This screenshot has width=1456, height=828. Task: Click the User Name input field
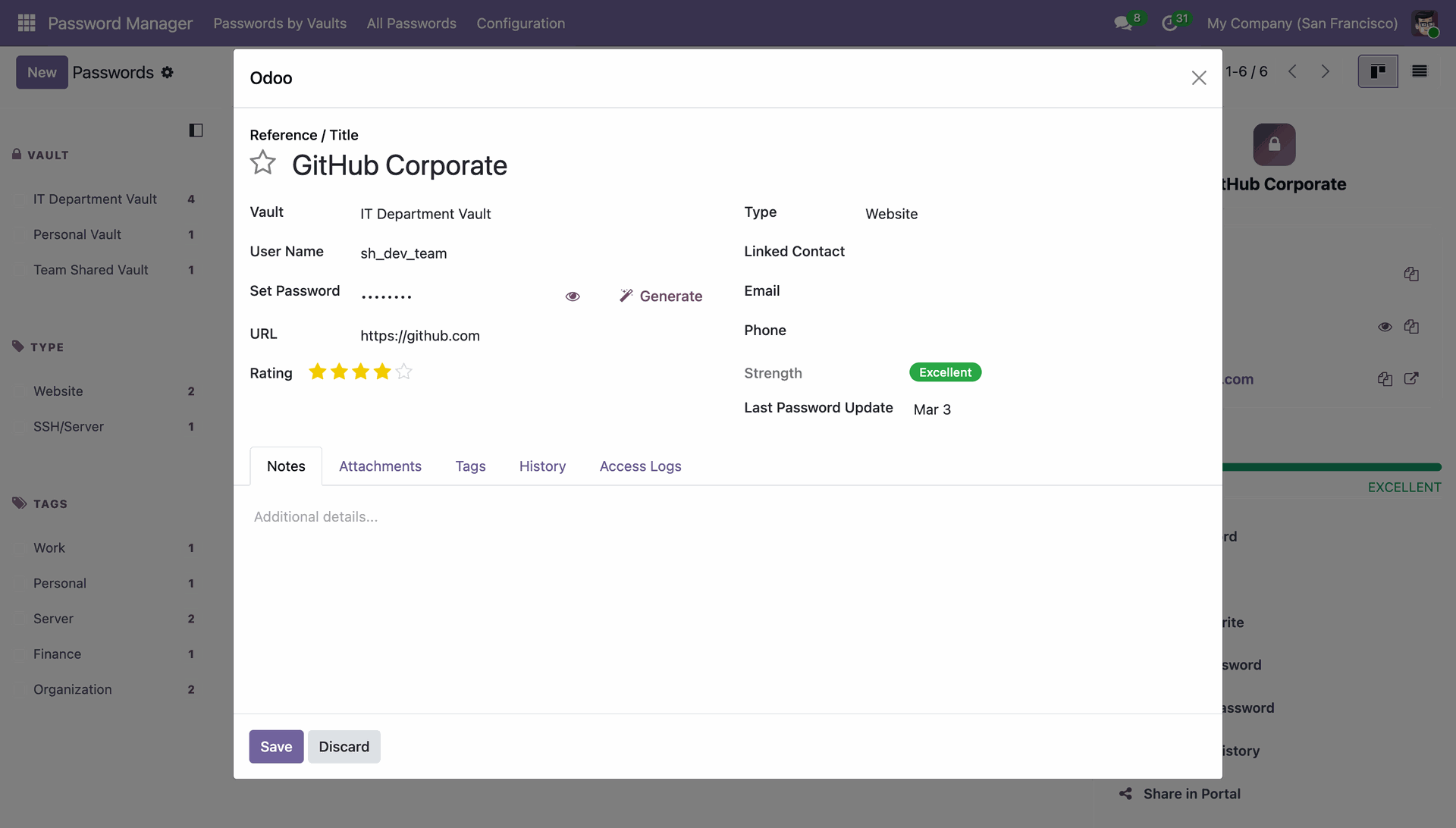point(531,253)
